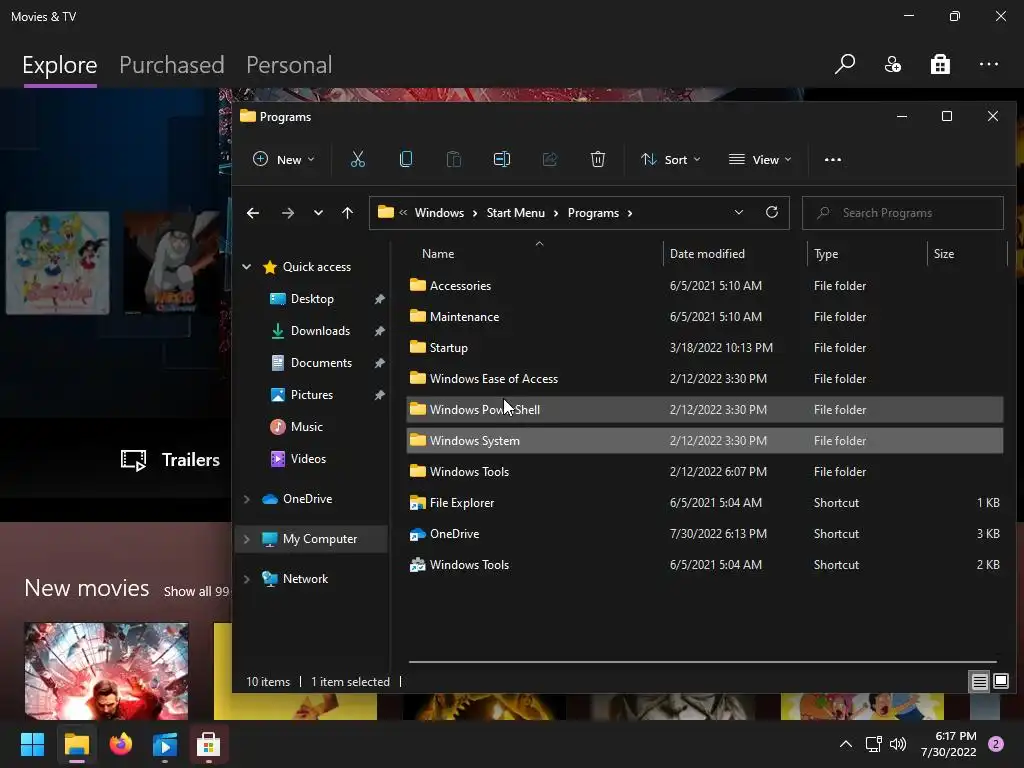This screenshot has width=1024, height=768.
Task: Open the Movies & TV more options ellipsis
Action: coord(989,64)
